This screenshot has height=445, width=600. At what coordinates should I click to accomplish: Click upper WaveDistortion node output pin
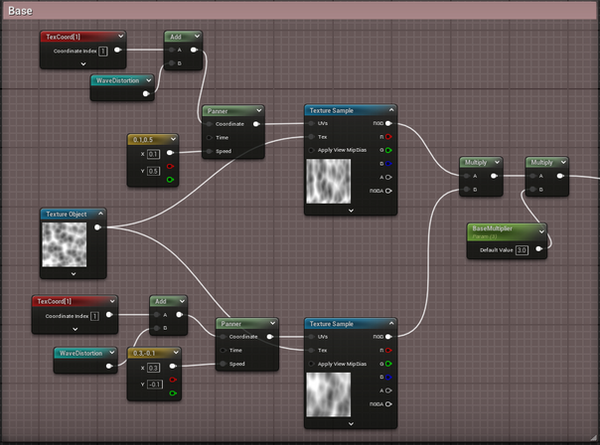(x=146, y=94)
